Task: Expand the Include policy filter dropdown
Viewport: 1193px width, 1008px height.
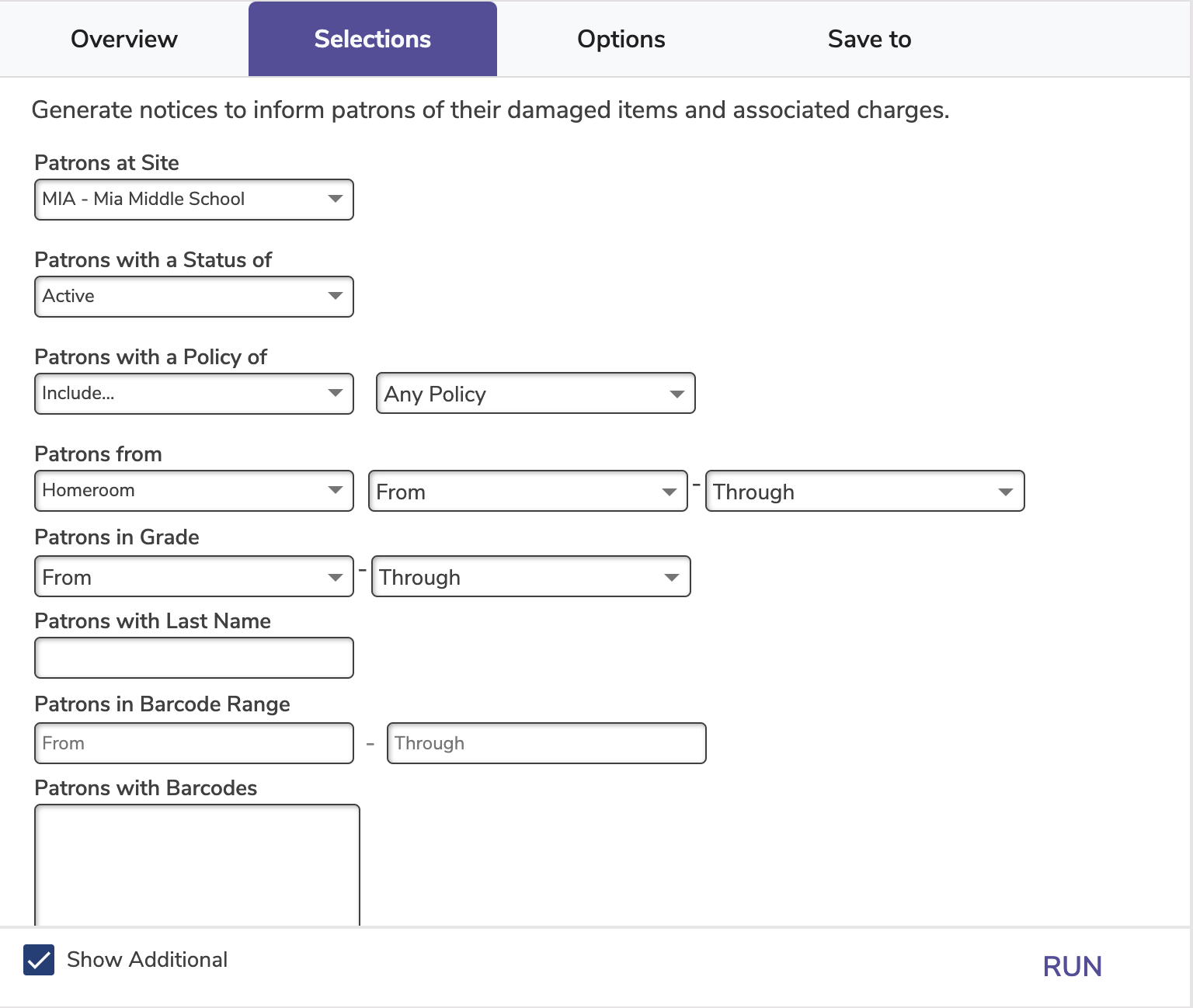Action: point(194,394)
